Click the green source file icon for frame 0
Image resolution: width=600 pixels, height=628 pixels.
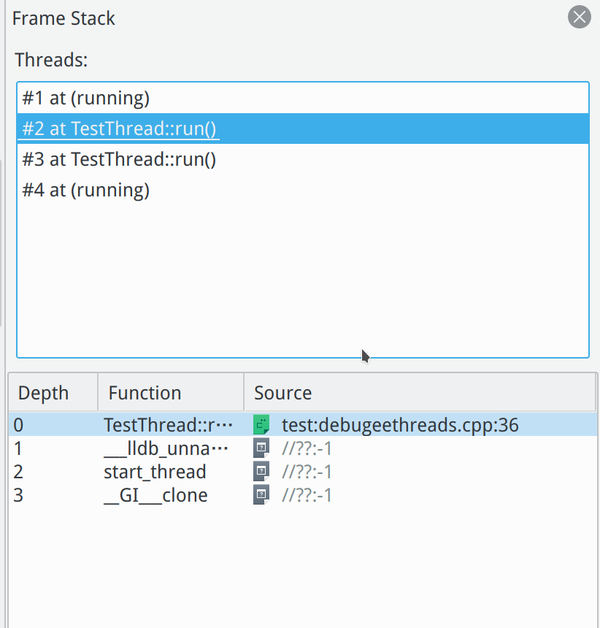(x=262, y=424)
